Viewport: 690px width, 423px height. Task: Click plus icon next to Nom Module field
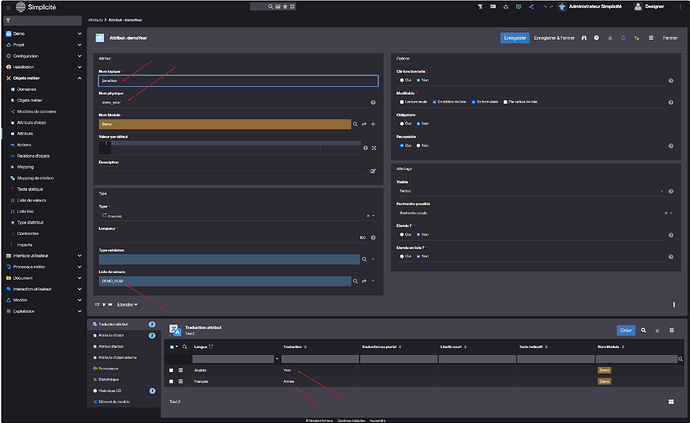373,124
